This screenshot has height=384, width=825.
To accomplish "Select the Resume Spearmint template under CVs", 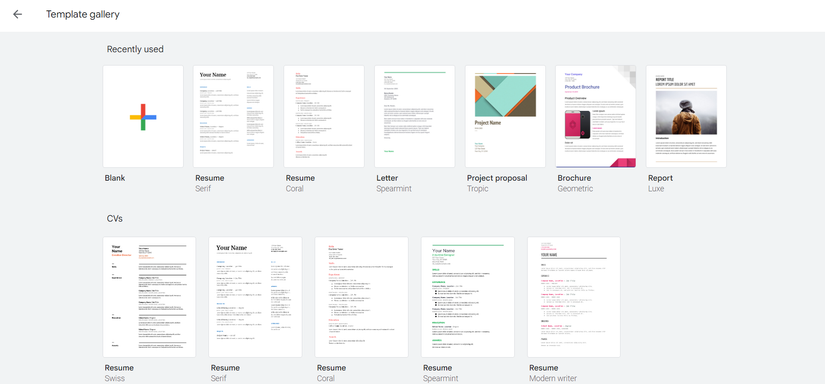I will (x=468, y=297).
